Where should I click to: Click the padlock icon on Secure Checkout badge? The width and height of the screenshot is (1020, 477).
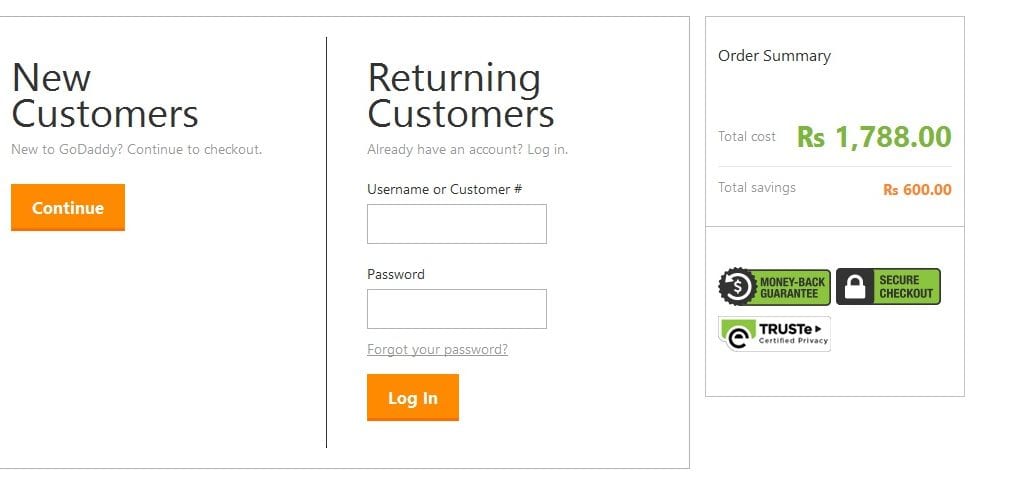click(x=854, y=287)
